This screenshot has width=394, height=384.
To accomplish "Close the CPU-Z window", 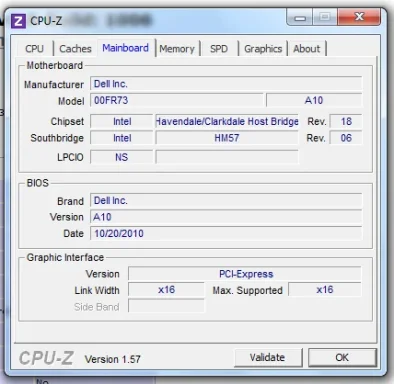I will [x=359, y=17].
